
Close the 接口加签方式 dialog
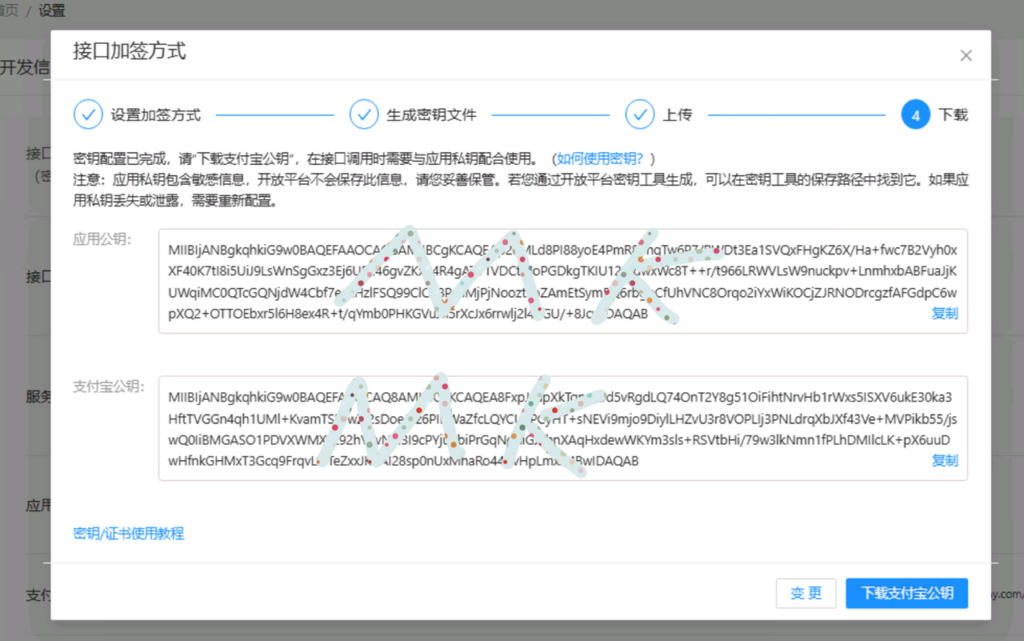click(966, 55)
